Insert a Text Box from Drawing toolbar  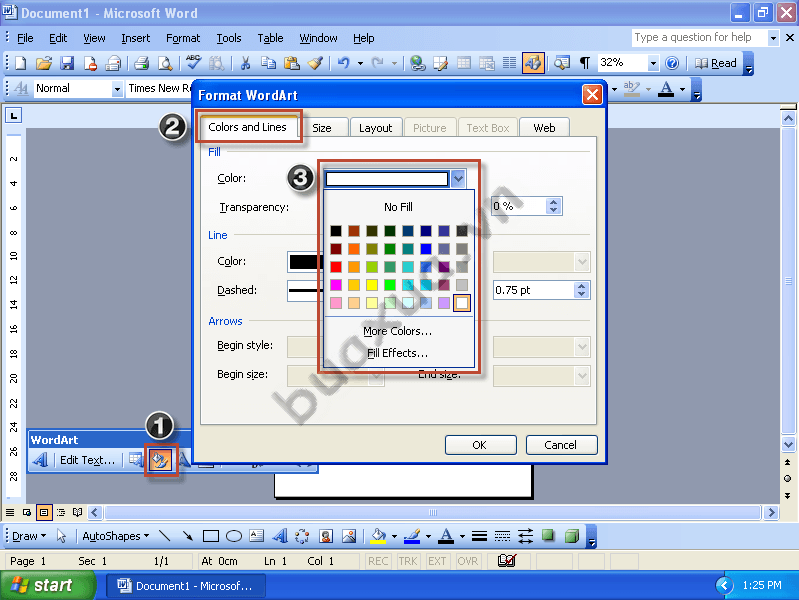[x=256, y=536]
